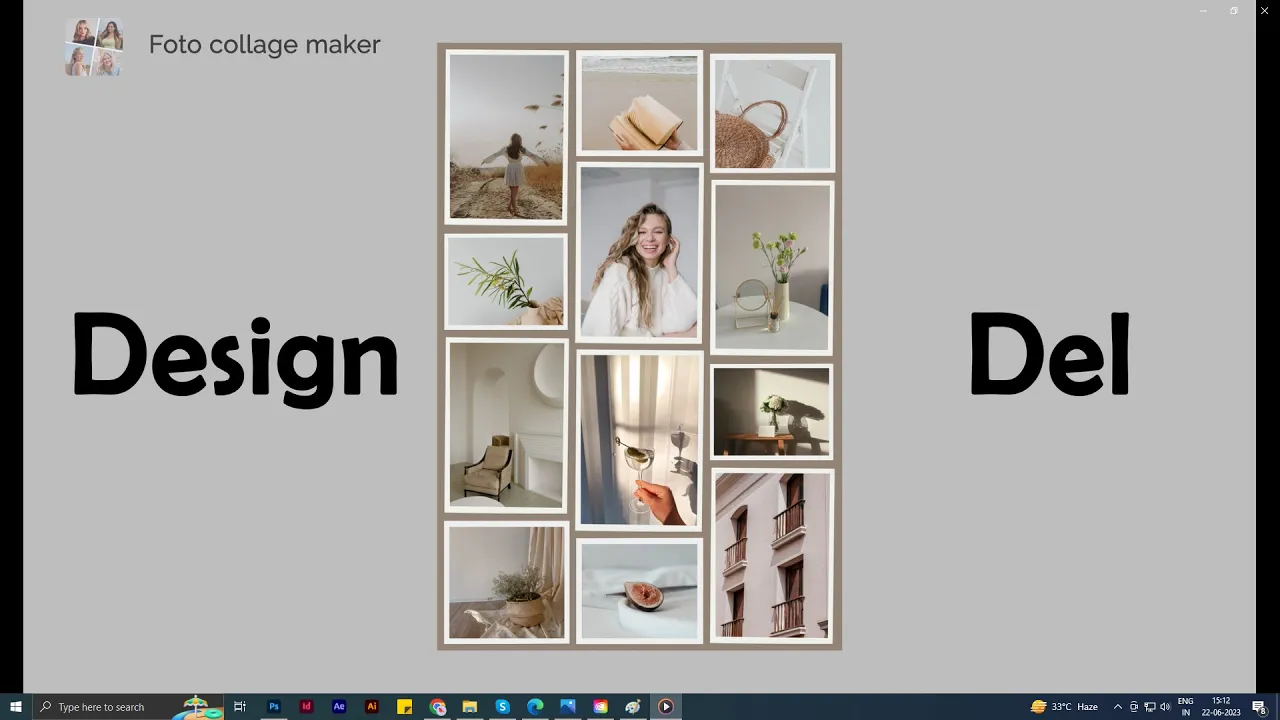Open the Photos app from the taskbar
This screenshot has width=1280, height=720.
(568, 706)
